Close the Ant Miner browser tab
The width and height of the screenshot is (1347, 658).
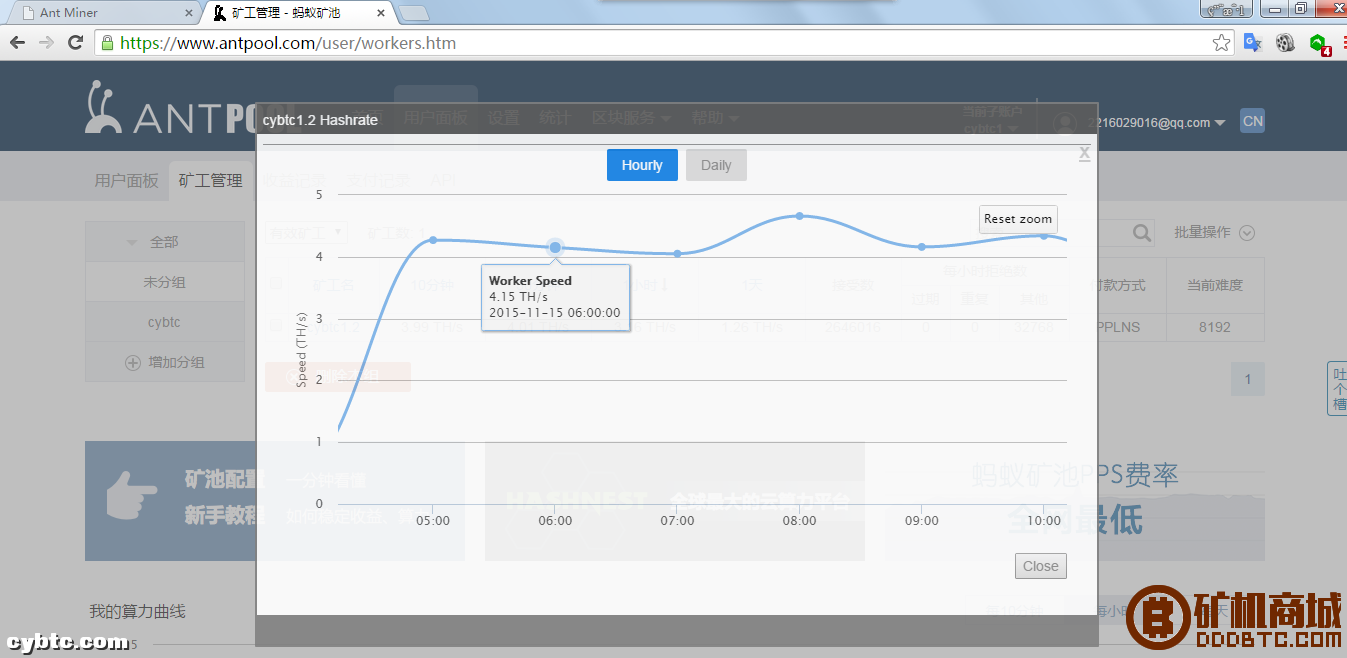click(x=189, y=13)
